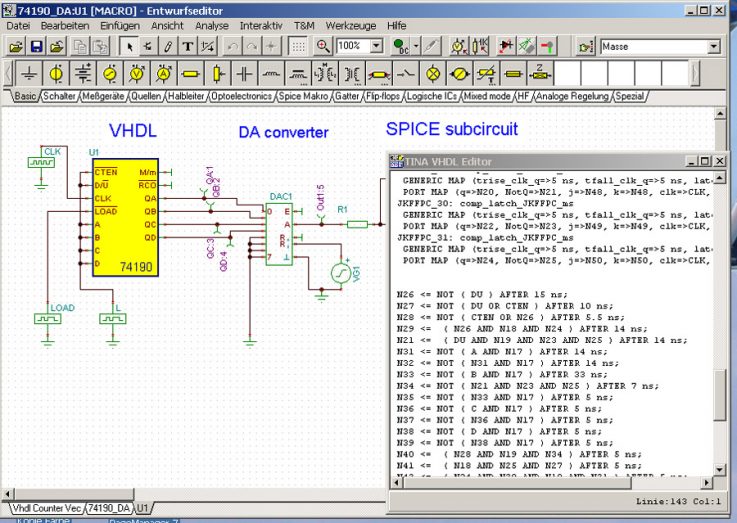Run DC analysis with green DC icon
The image size is (737, 523).
(x=400, y=46)
